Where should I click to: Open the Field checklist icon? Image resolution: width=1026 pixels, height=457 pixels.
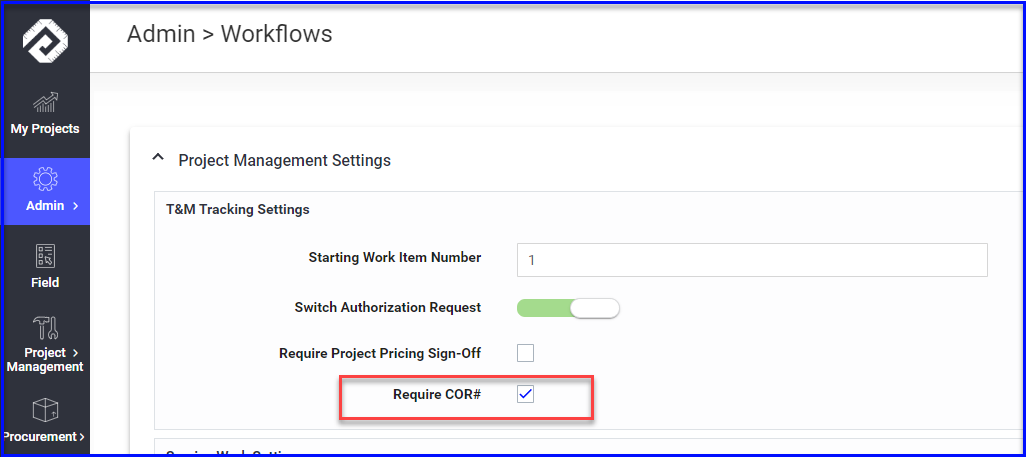pyautogui.click(x=45, y=256)
